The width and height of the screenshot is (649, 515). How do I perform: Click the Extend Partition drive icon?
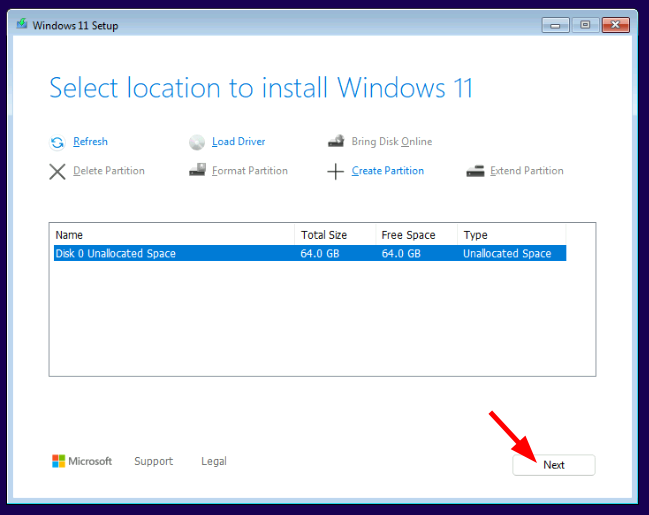[475, 171]
